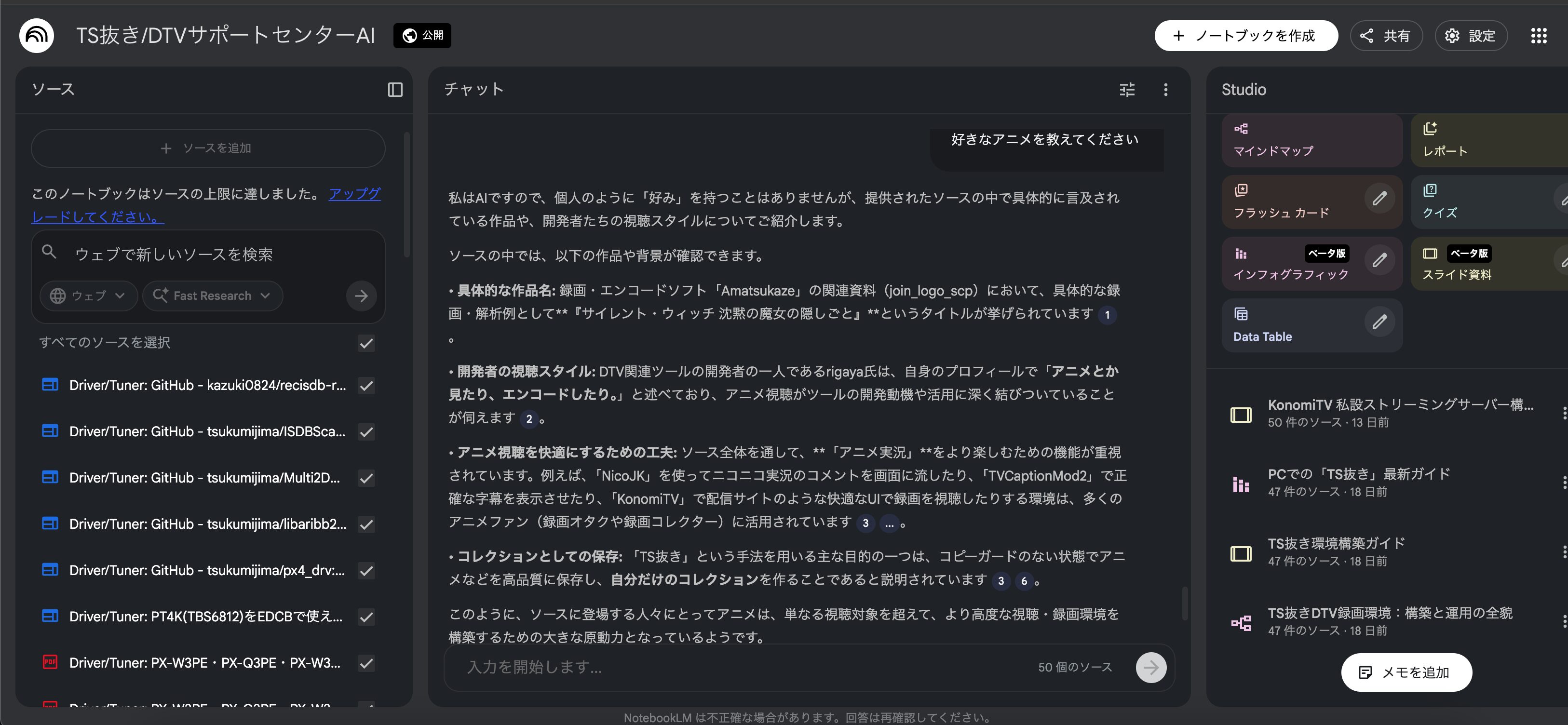Uncheck the kazuki0824/recisdb source checkbox

[366, 385]
